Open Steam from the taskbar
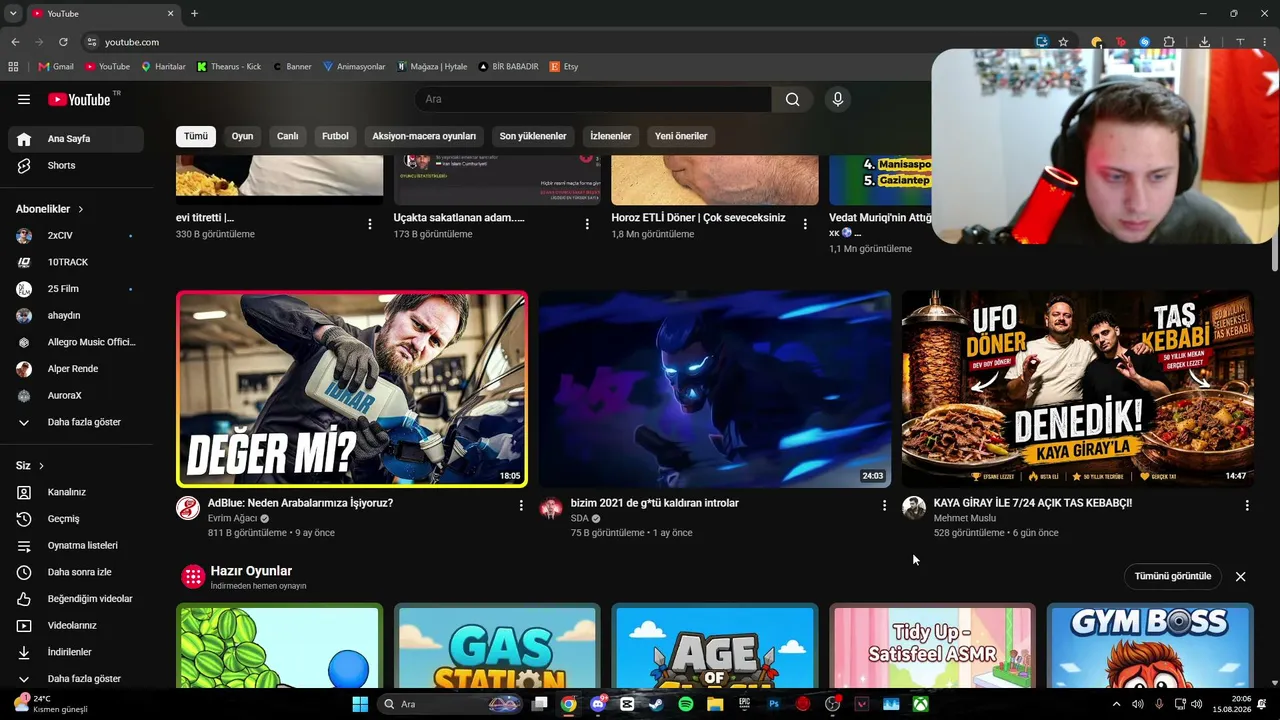The width and height of the screenshot is (1280, 720). (x=656, y=704)
